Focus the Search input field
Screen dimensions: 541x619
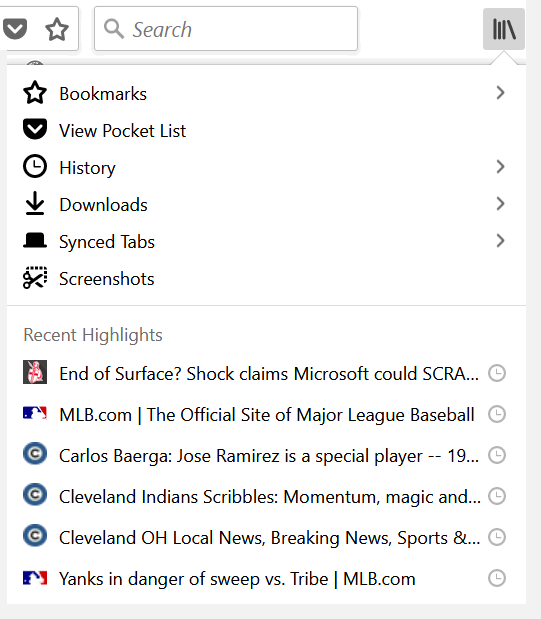(226, 28)
